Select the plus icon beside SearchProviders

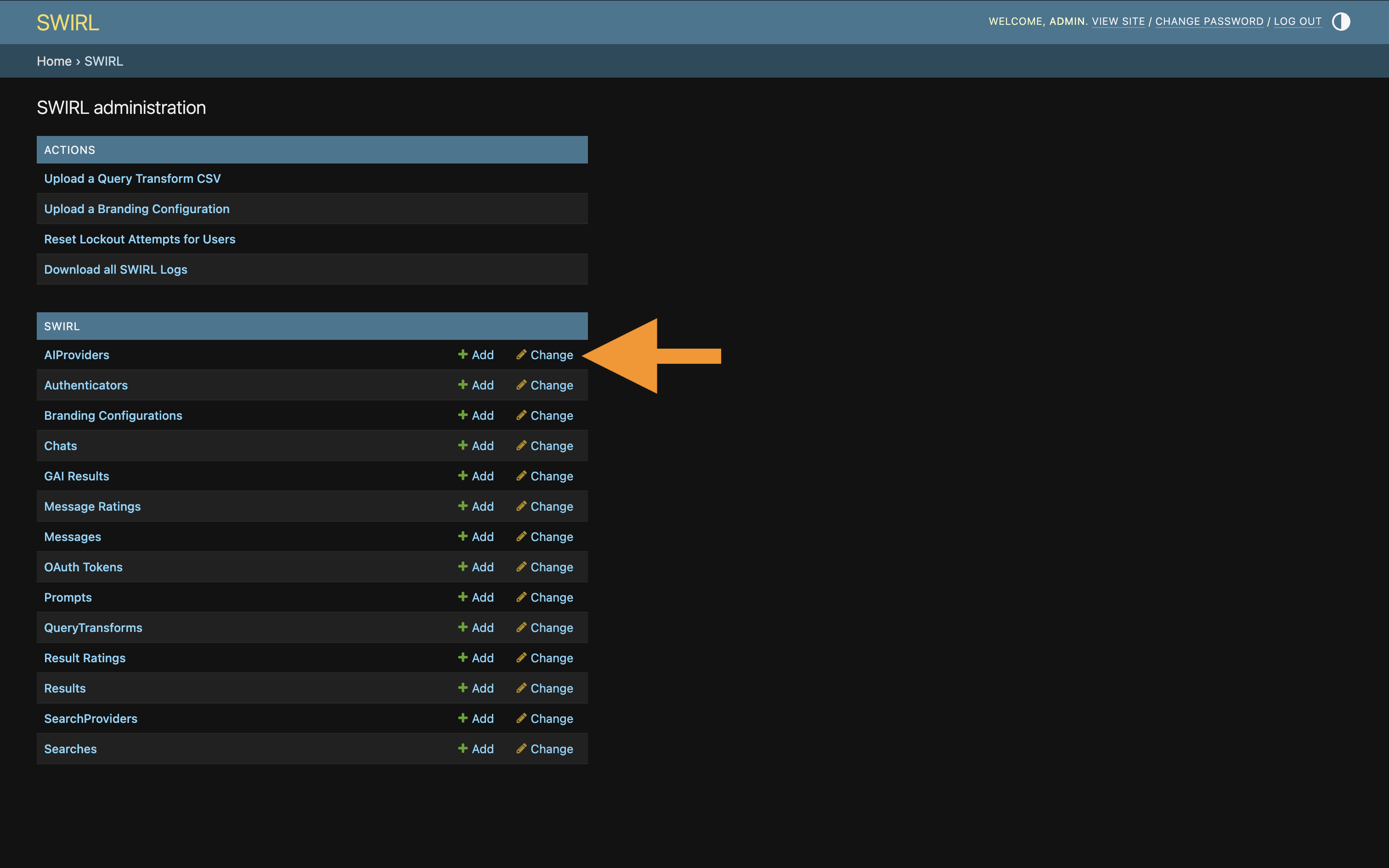[463, 718]
